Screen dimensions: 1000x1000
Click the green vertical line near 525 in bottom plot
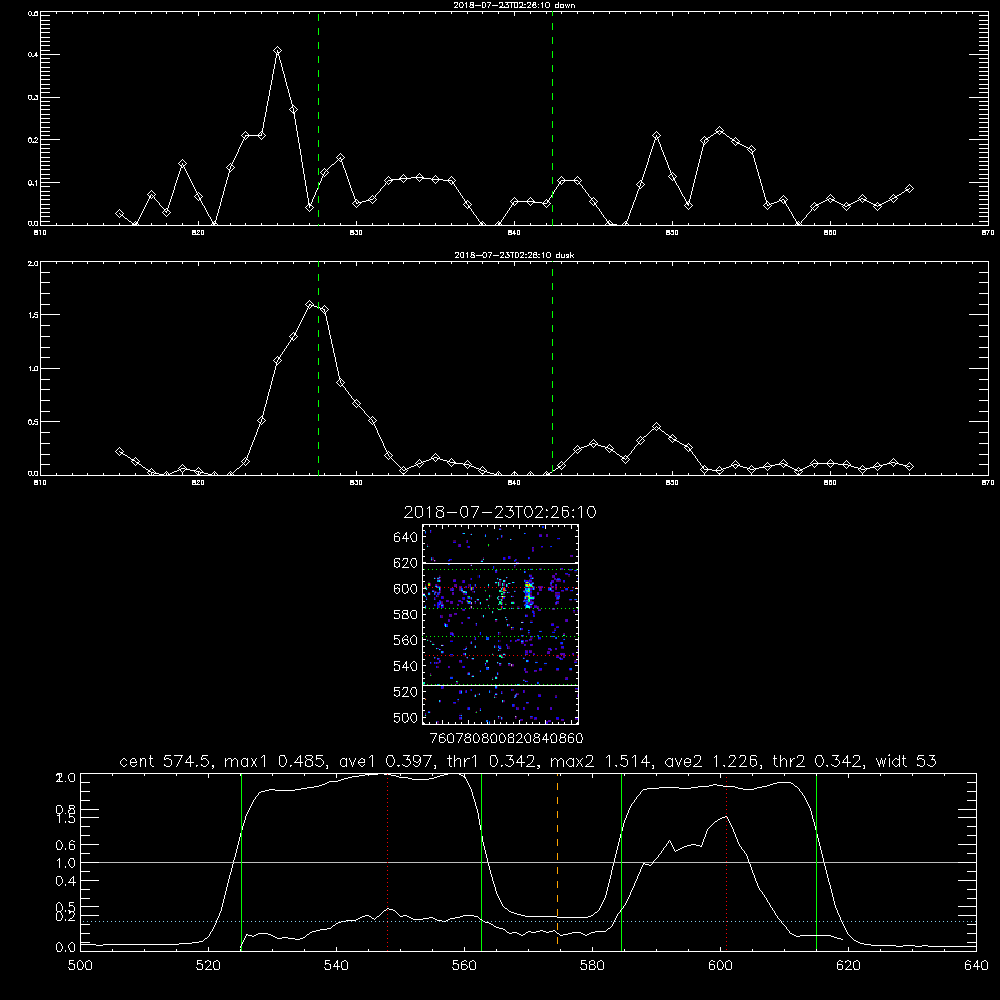coord(241,861)
